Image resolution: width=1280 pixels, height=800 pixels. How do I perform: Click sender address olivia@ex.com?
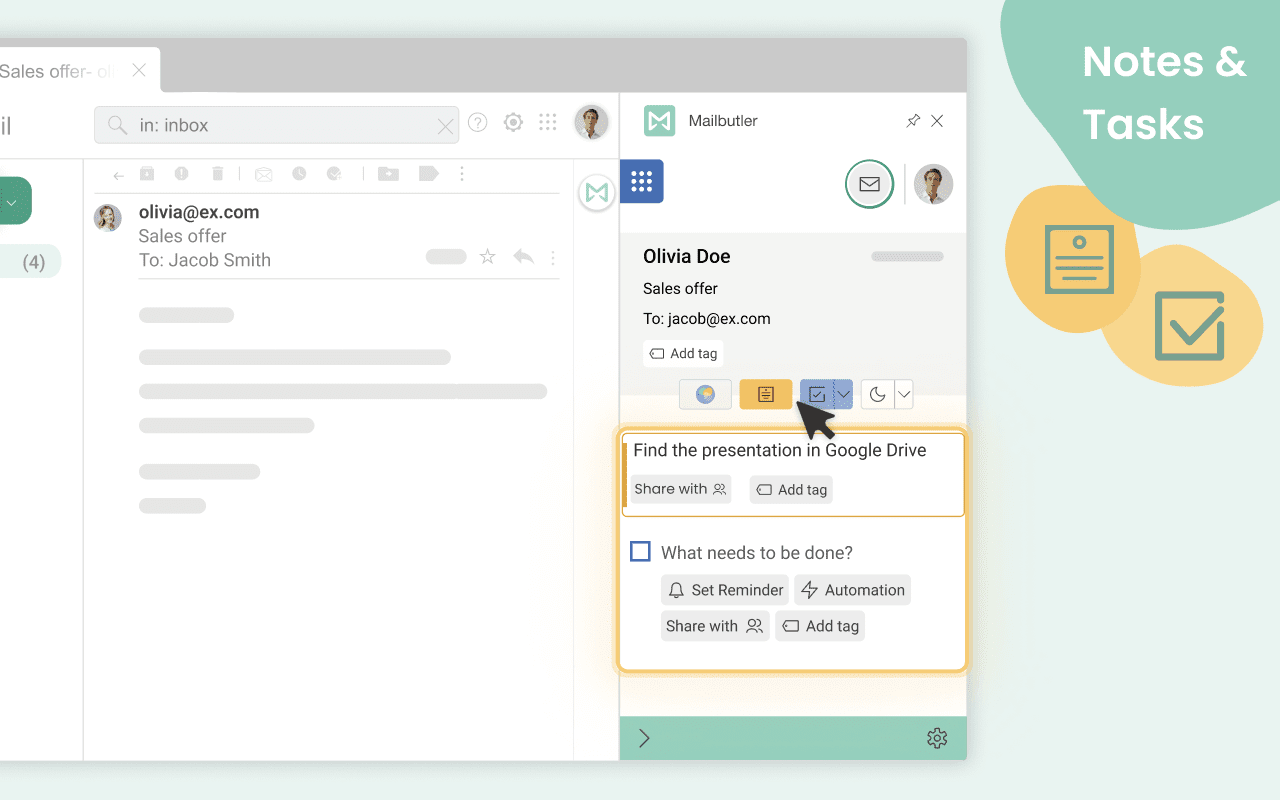199,212
